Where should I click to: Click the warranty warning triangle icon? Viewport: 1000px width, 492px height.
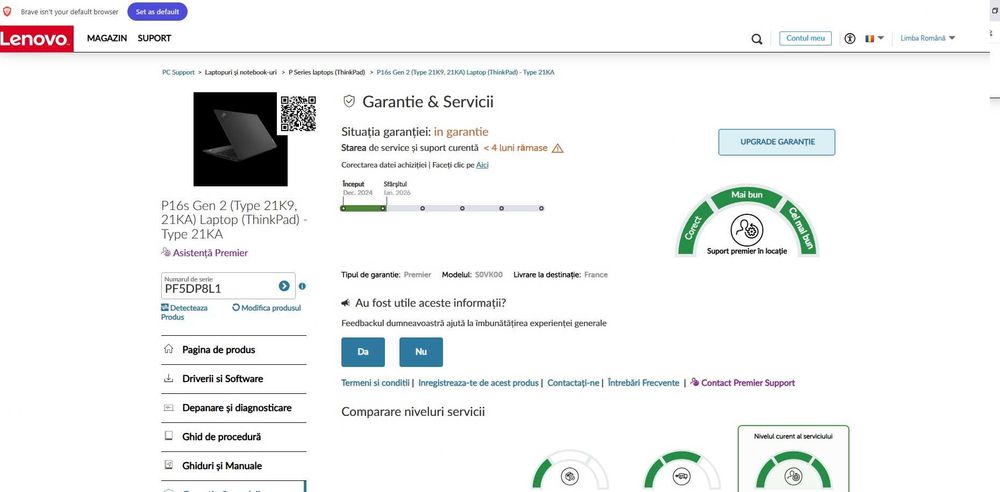pyautogui.click(x=557, y=148)
